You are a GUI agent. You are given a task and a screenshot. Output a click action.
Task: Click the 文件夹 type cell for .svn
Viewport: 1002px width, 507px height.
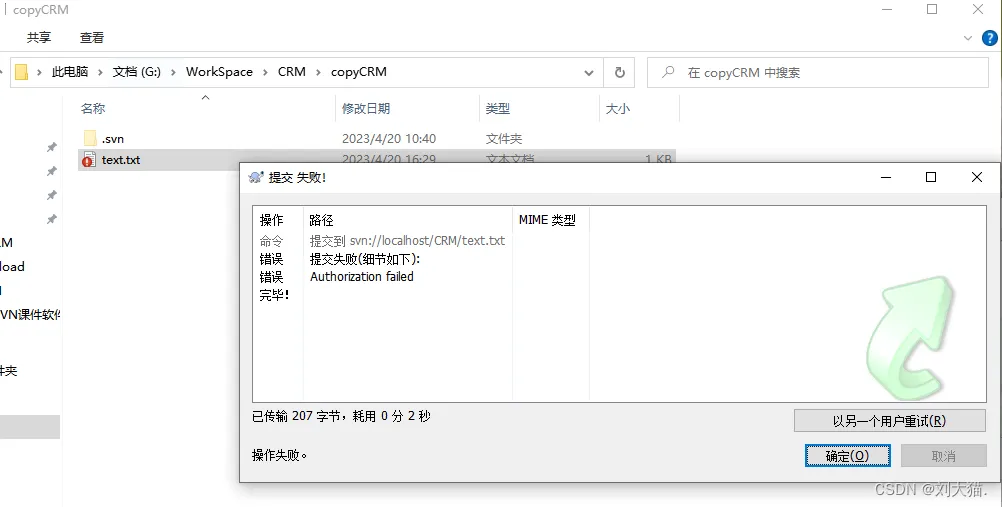504,139
